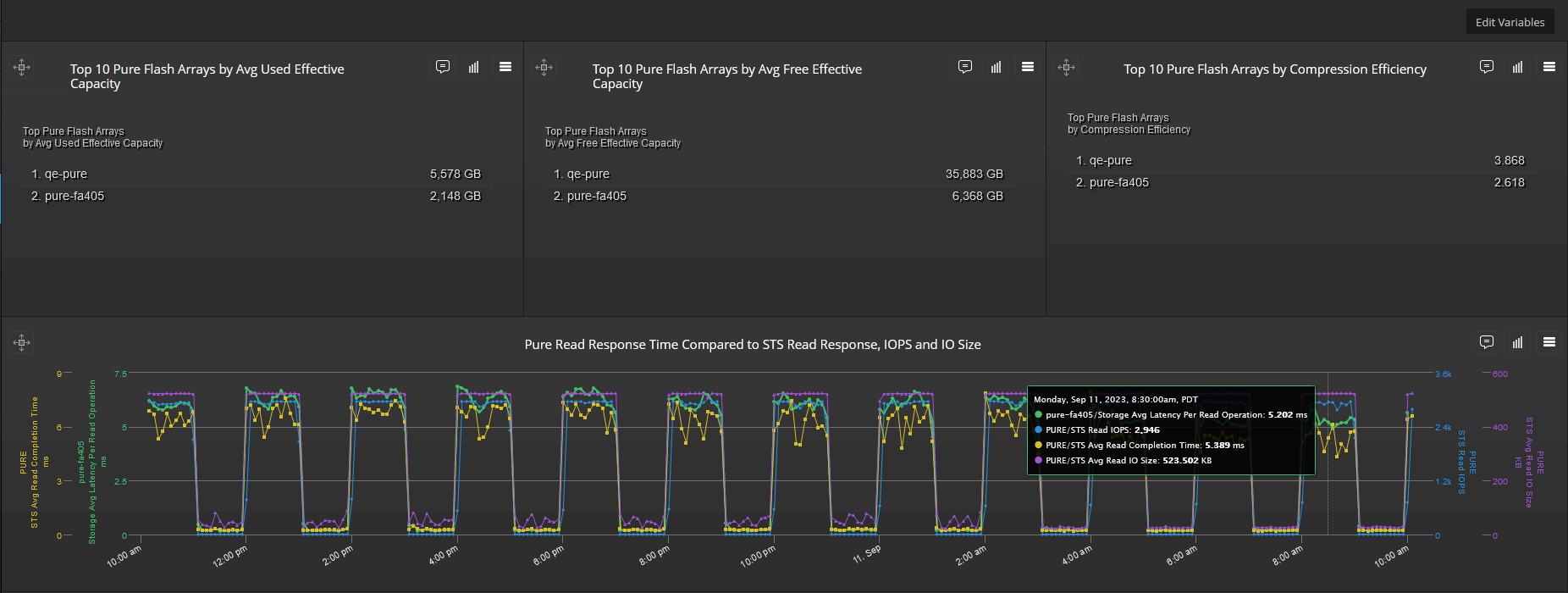
Task: Click the 35,883 GB value
Action: [x=974, y=174]
